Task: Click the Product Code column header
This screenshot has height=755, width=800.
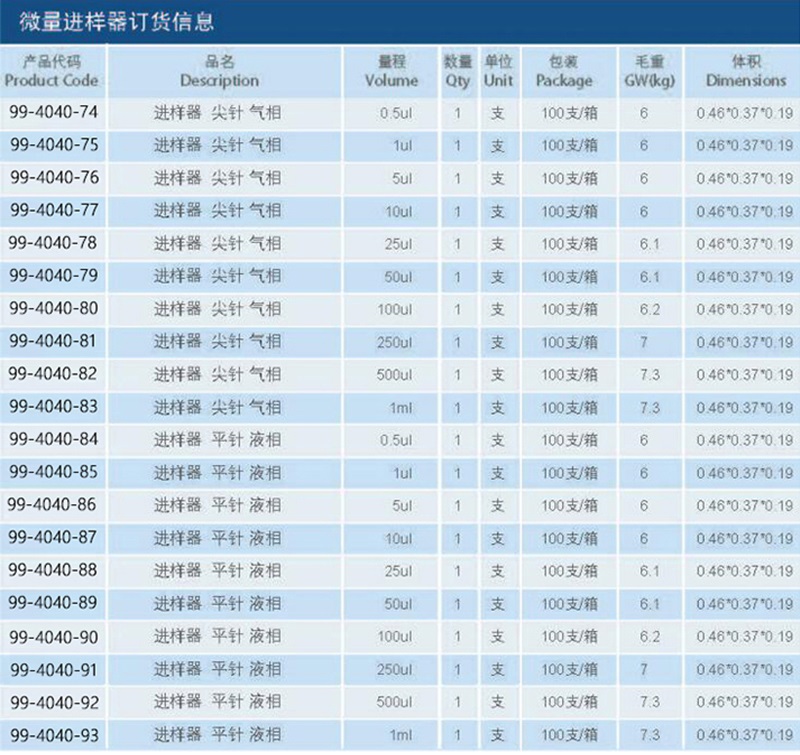Action: pyautogui.click(x=53, y=71)
